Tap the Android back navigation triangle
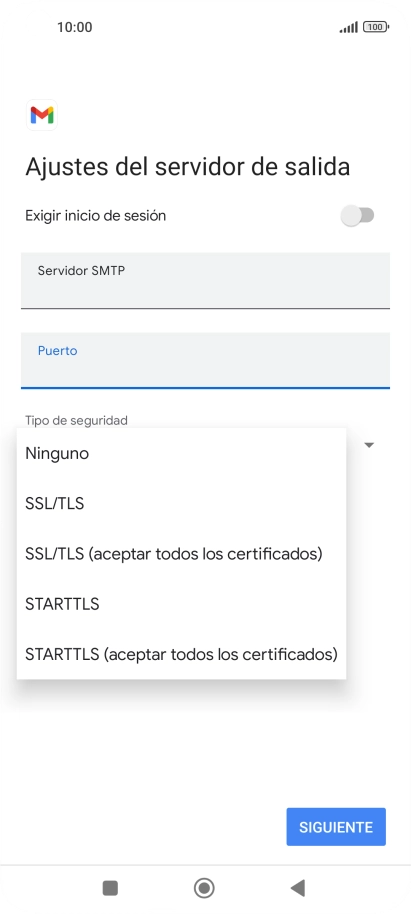The image size is (411, 914). tap(298, 888)
